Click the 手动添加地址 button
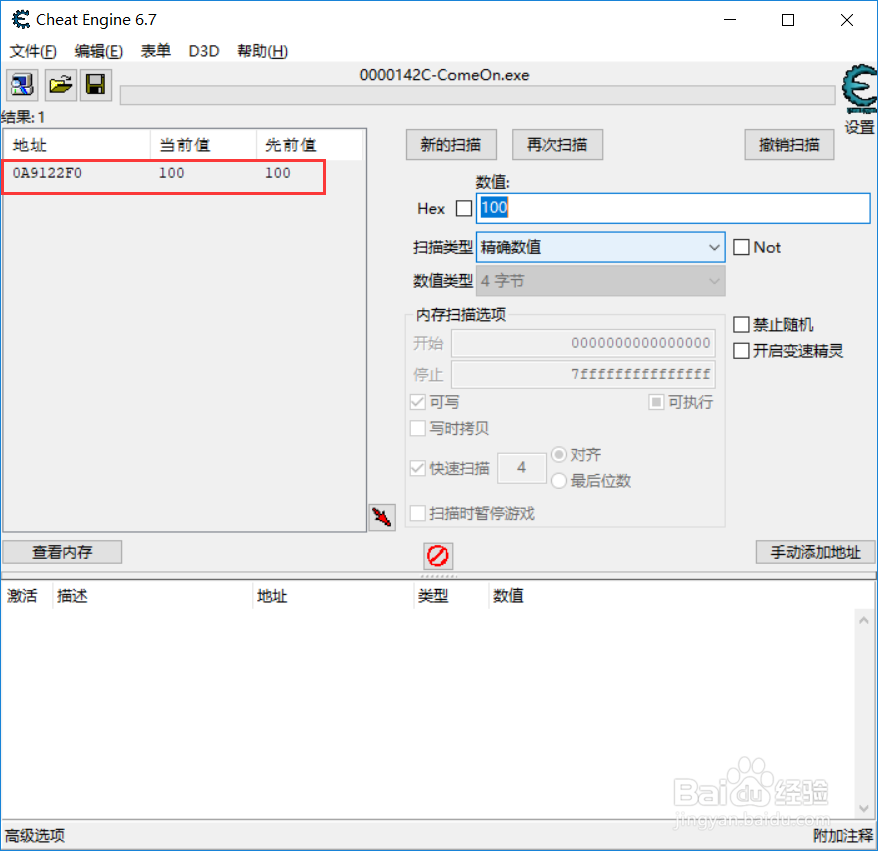Screen dimensions: 878x851 (815, 552)
